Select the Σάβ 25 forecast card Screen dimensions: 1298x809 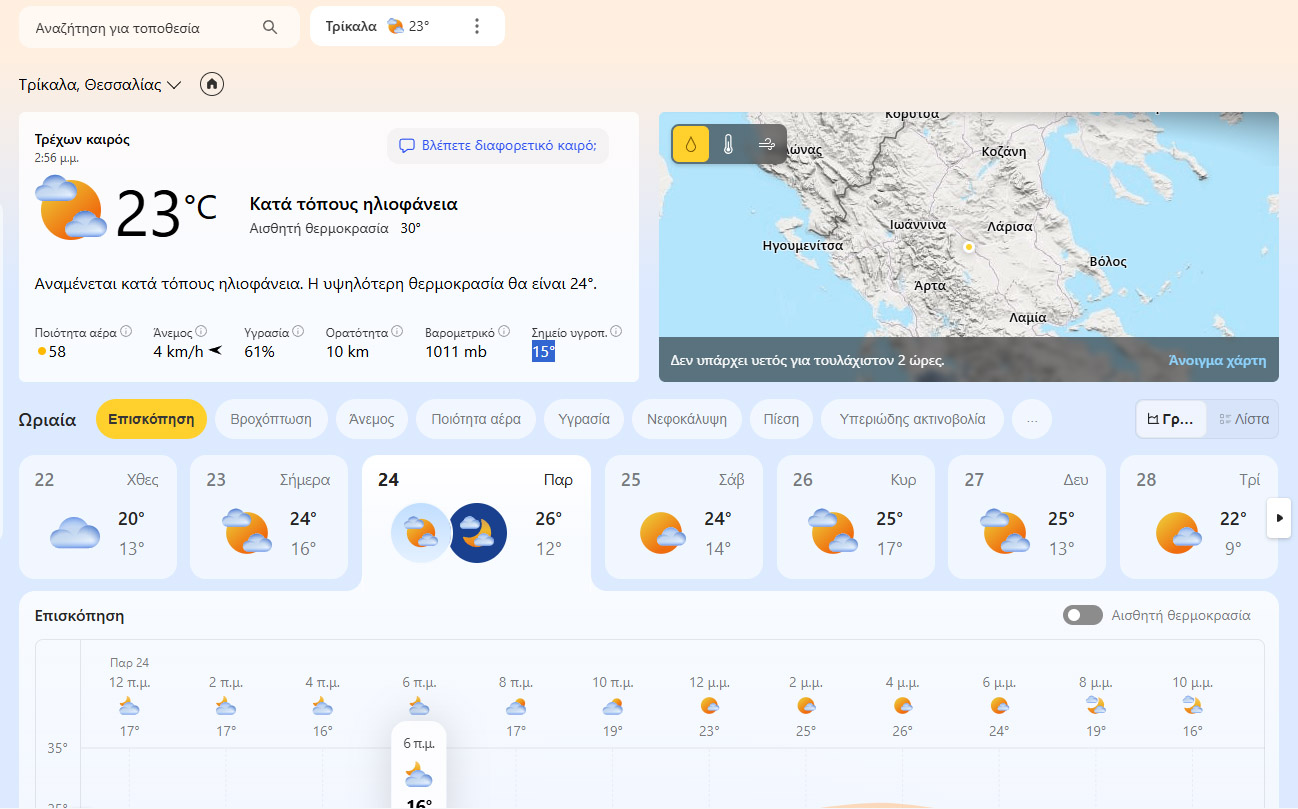click(684, 516)
